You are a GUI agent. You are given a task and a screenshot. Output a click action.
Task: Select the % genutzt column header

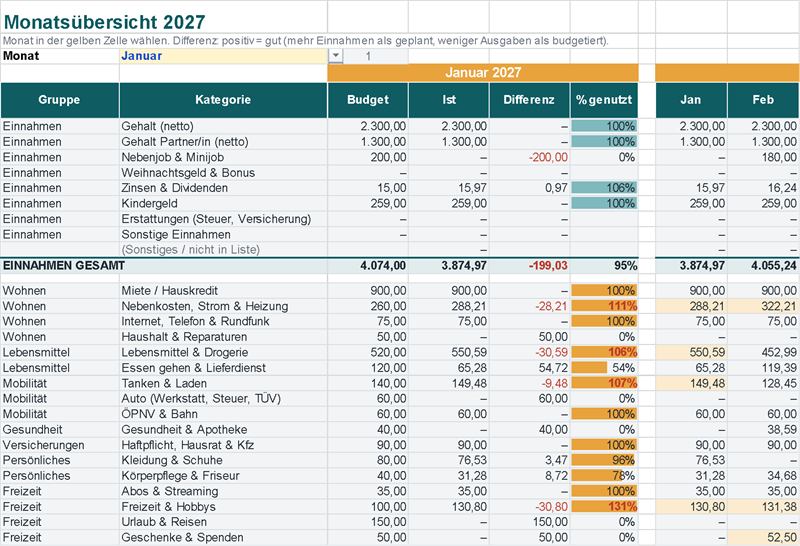pyautogui.click(x=604, y=100)
